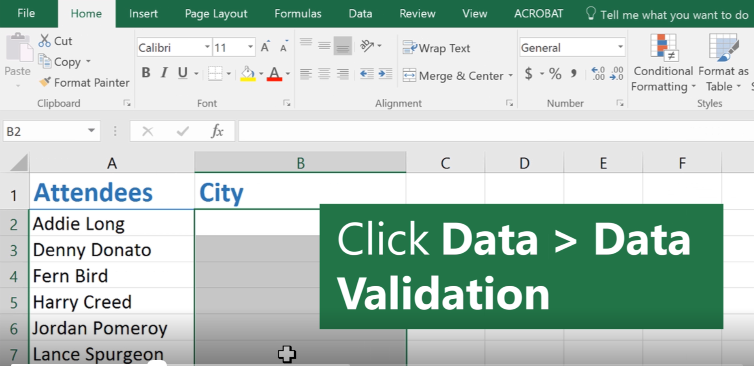Open Format as Table gallery

point(723,63)
